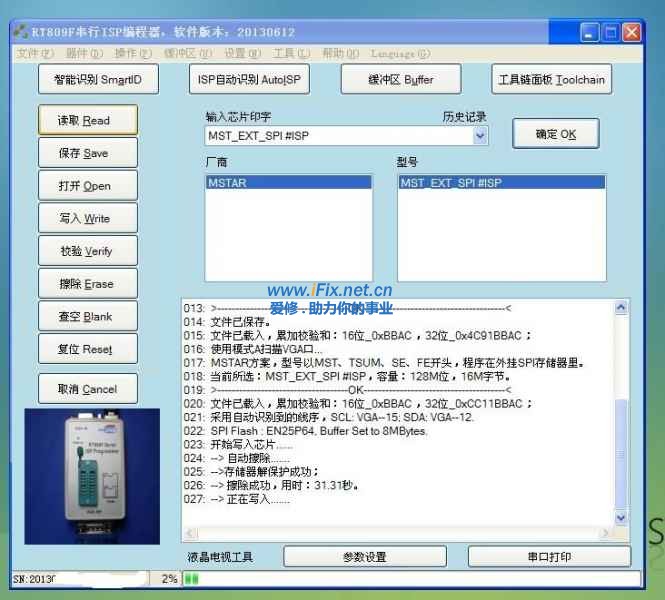Open the 工具链面板 Toolchain button
Image resolution: width=665 pixels, height=600 pixels.
tap(551, 79)
